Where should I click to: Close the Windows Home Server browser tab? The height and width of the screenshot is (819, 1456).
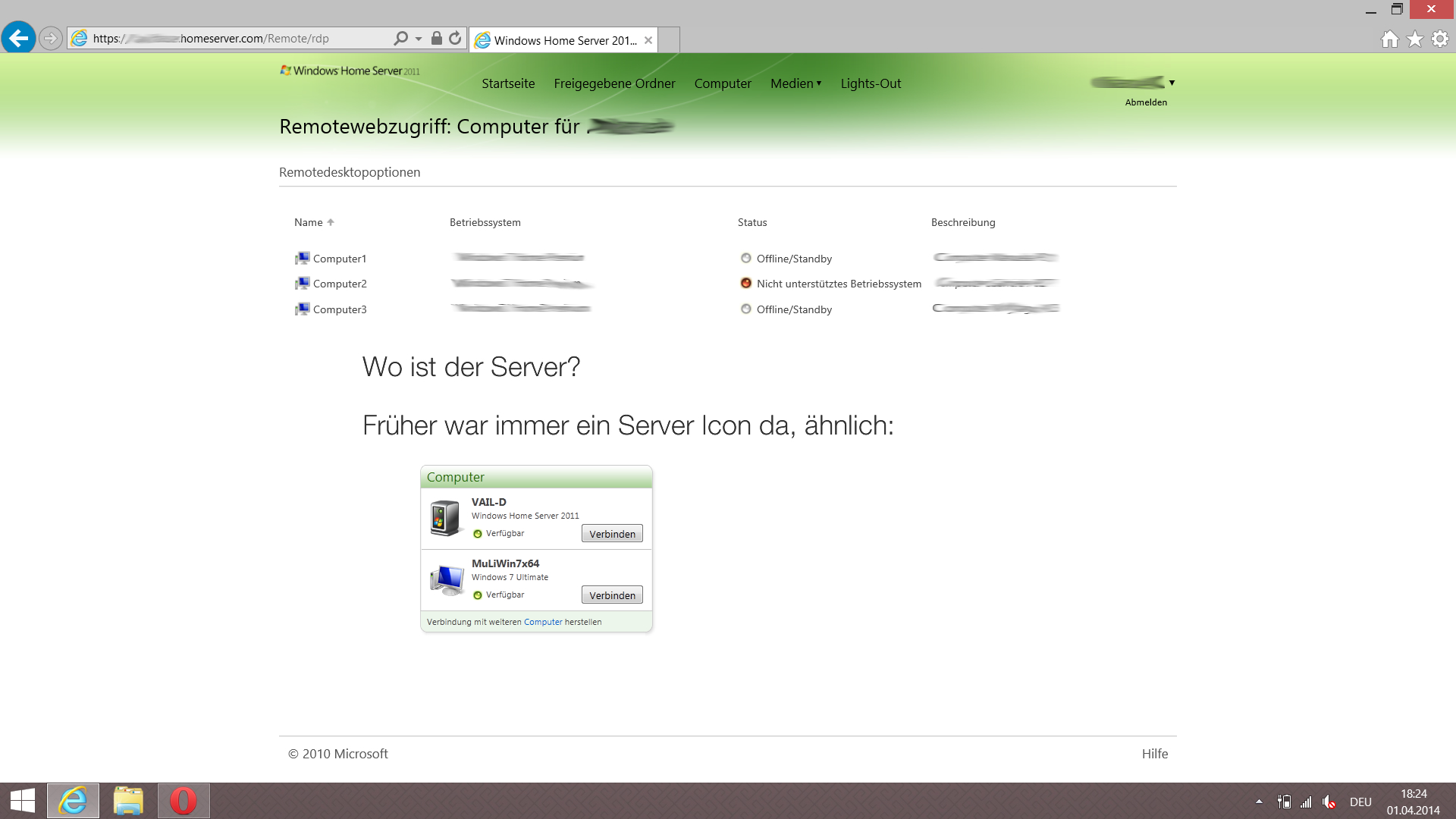(648, 40)
